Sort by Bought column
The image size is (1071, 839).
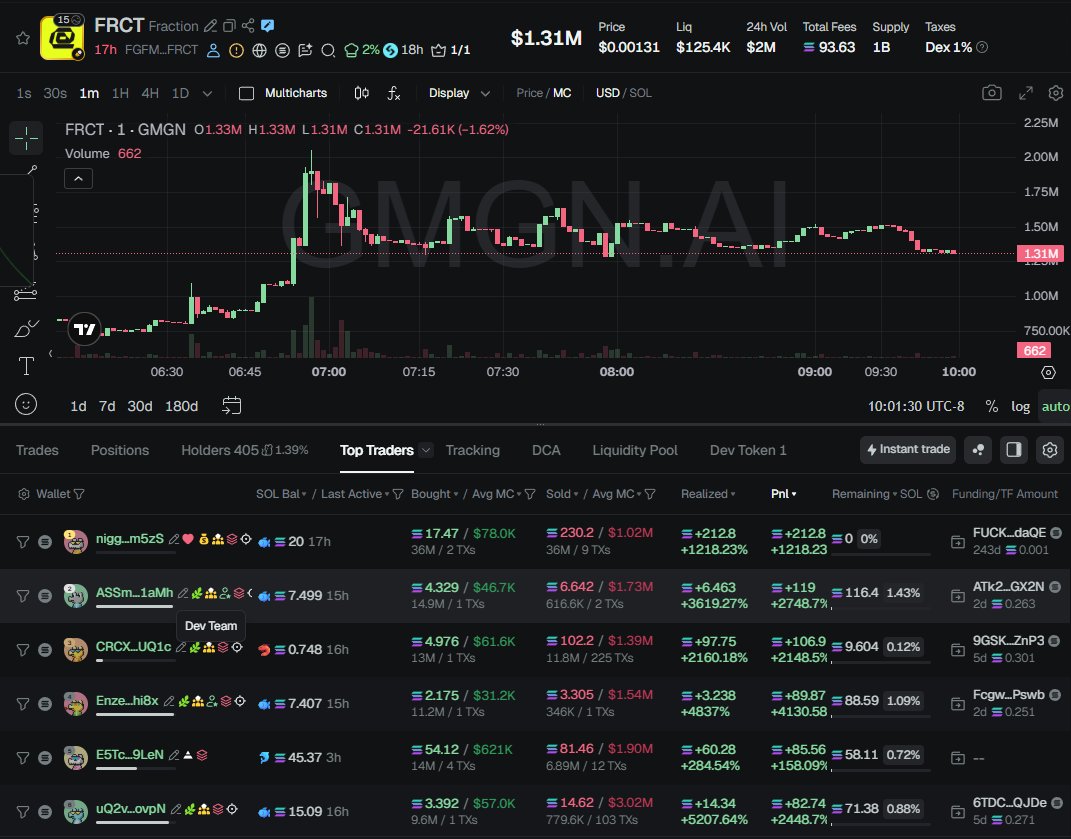point(434,494)
